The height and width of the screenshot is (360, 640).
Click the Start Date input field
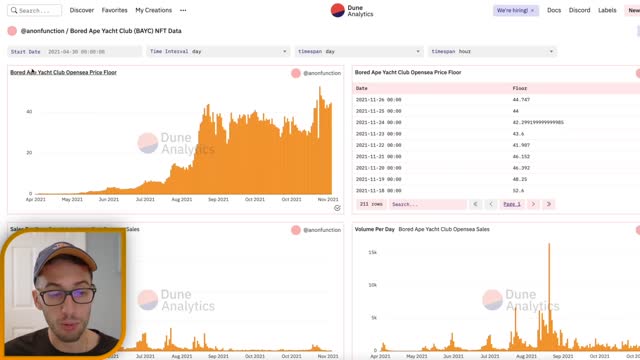point(75,51)
